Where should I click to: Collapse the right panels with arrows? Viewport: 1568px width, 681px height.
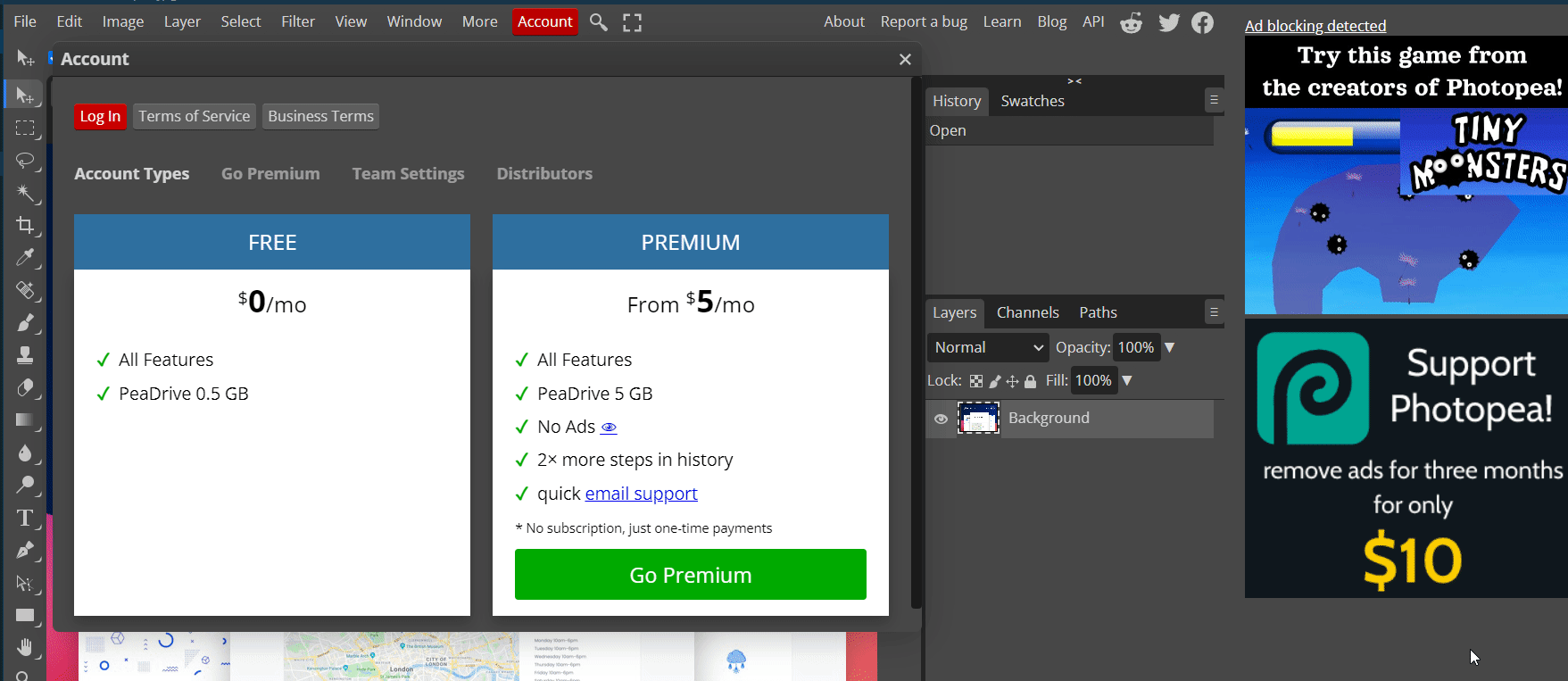(x=1074, y=81)
